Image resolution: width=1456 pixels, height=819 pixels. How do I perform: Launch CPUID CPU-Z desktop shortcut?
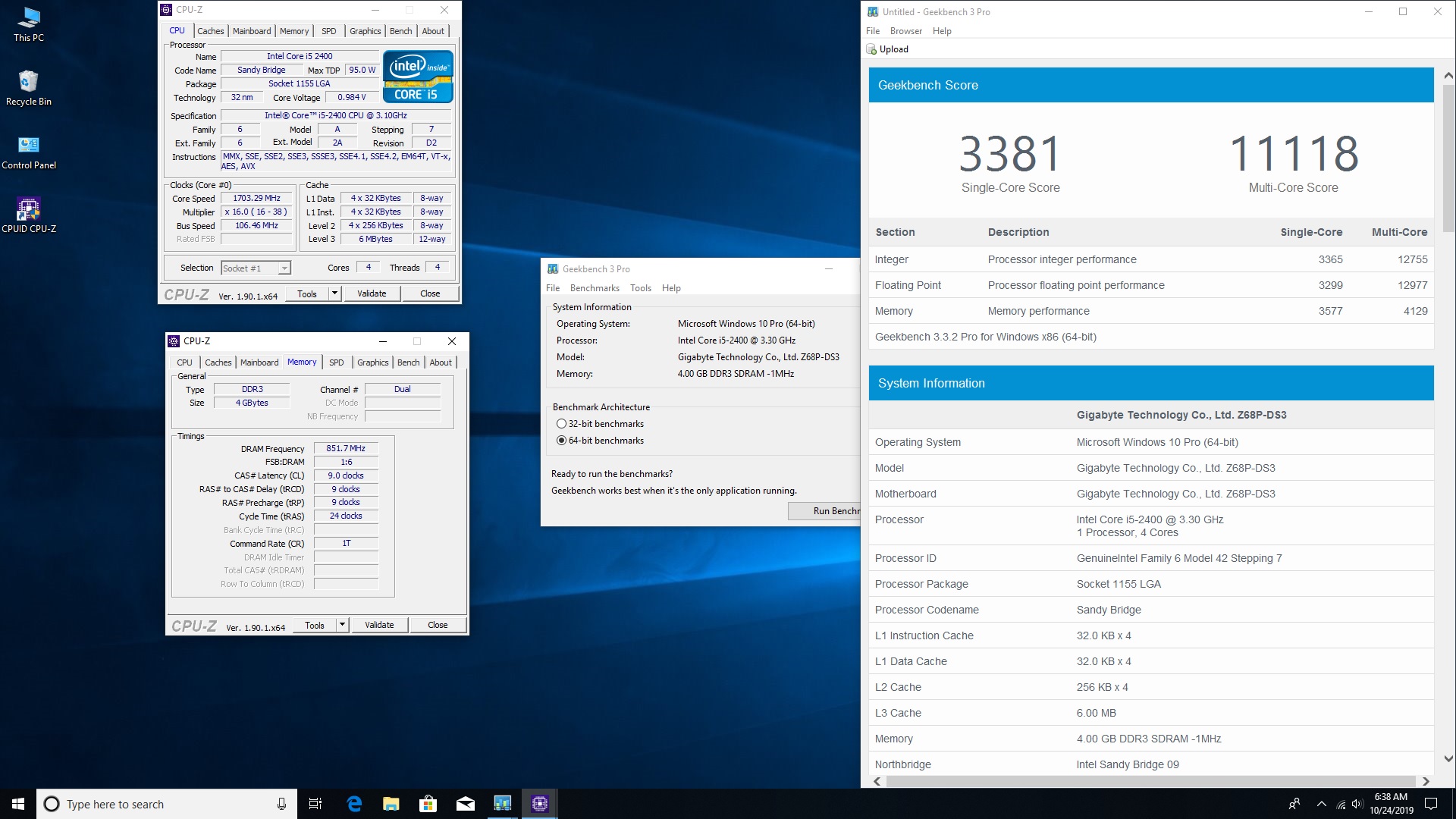(29, 215)
